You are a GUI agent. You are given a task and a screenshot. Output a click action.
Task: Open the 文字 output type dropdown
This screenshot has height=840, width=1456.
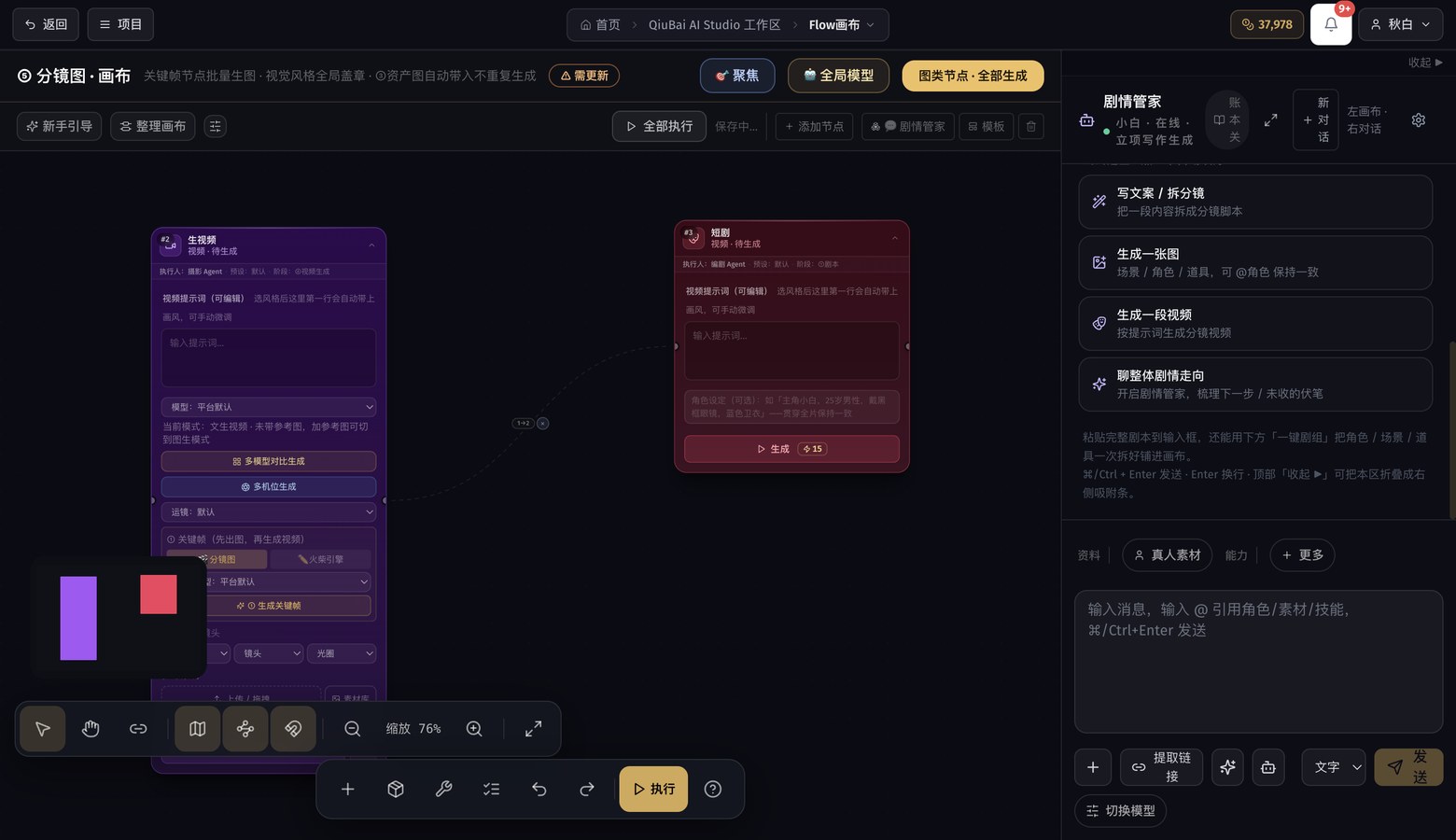pyautogui.click(x=1334, y=767)
